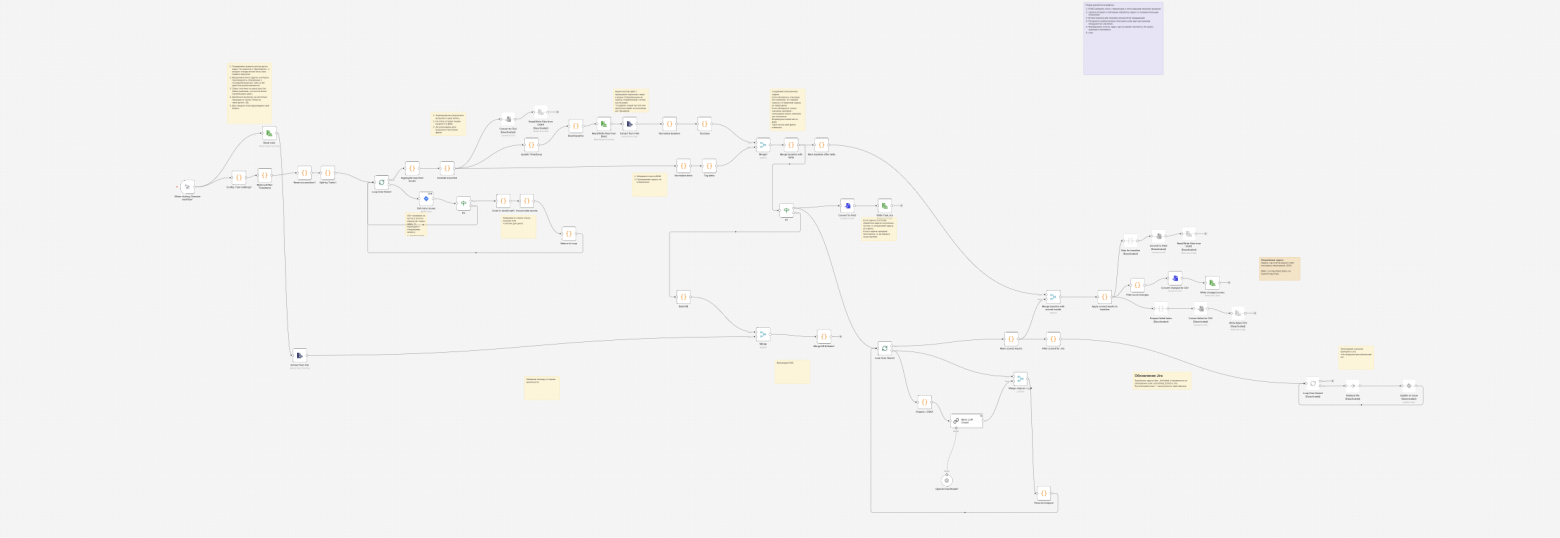Select the Sprint ID code node
The image size is (1560, 538).
683,297
